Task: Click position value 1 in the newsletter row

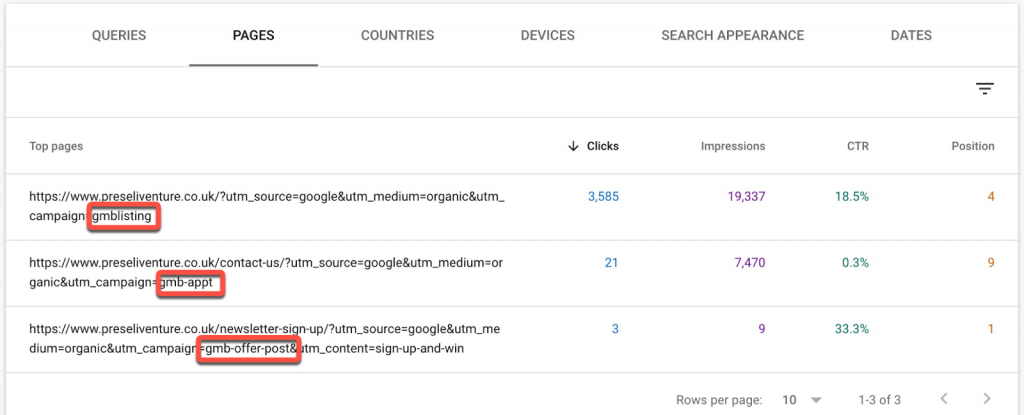Action: [991, 329]
